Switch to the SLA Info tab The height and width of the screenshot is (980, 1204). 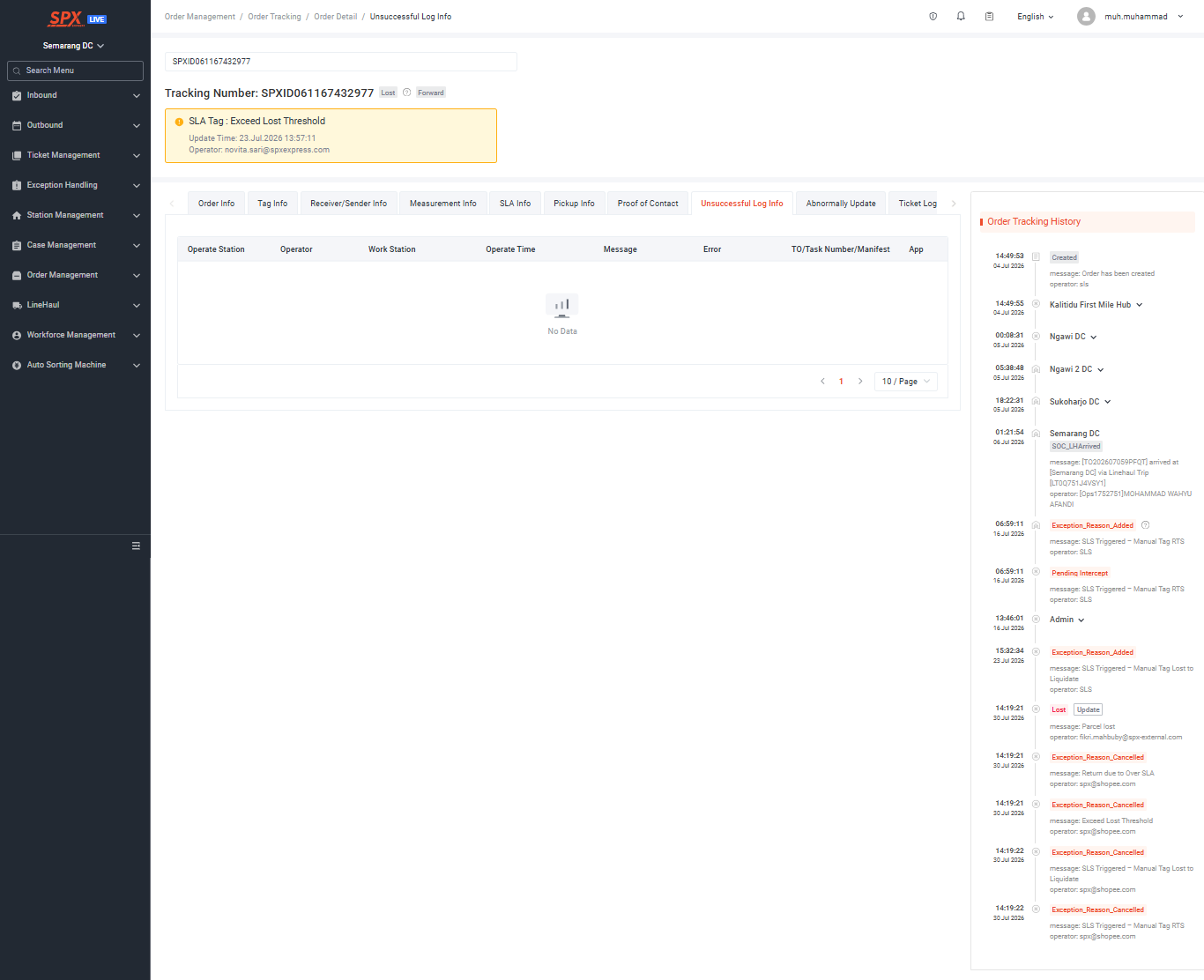coord(515,204)
